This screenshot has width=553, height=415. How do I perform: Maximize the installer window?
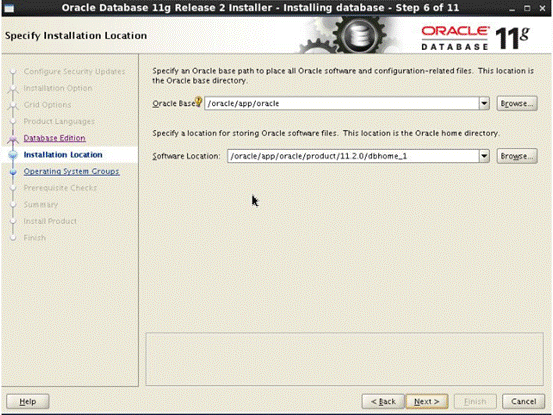click(x=527, y=8)
